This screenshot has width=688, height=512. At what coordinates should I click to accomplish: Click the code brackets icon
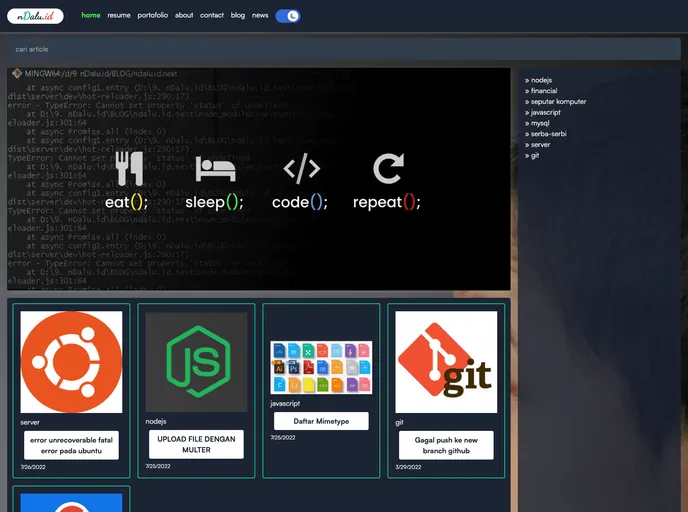[x=301, y=168]
